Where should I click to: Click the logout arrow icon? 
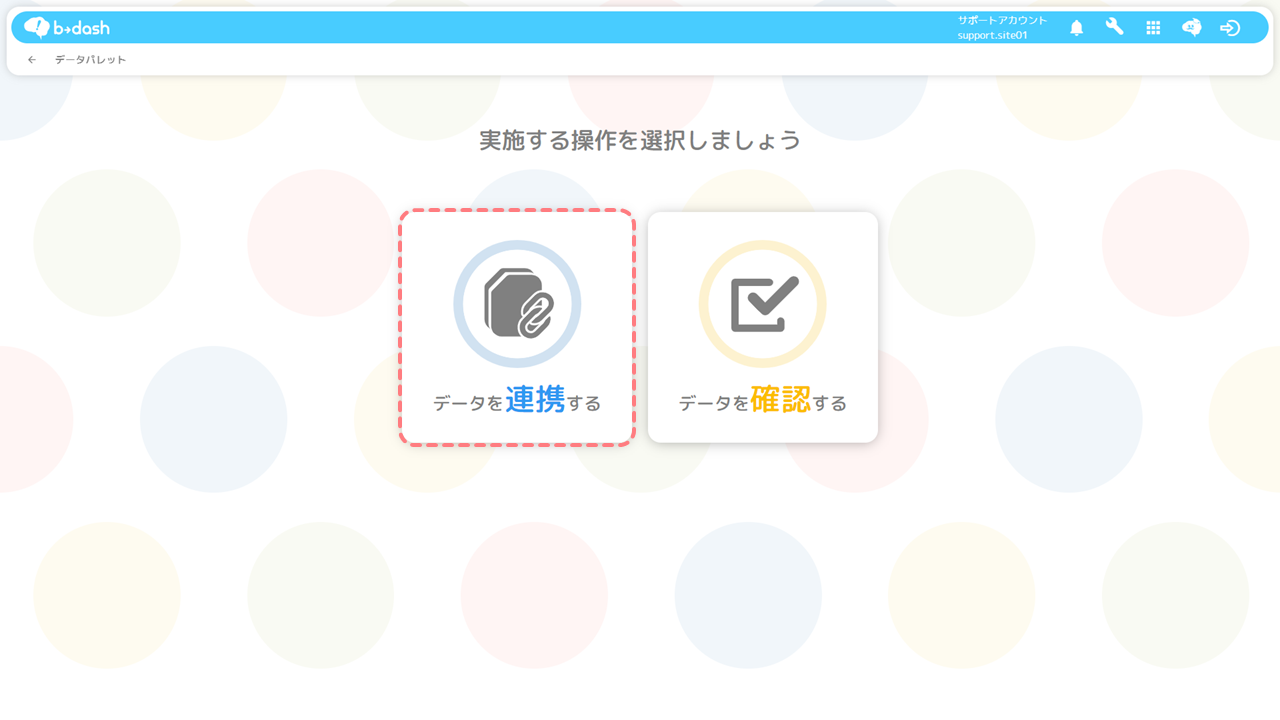1230,28
